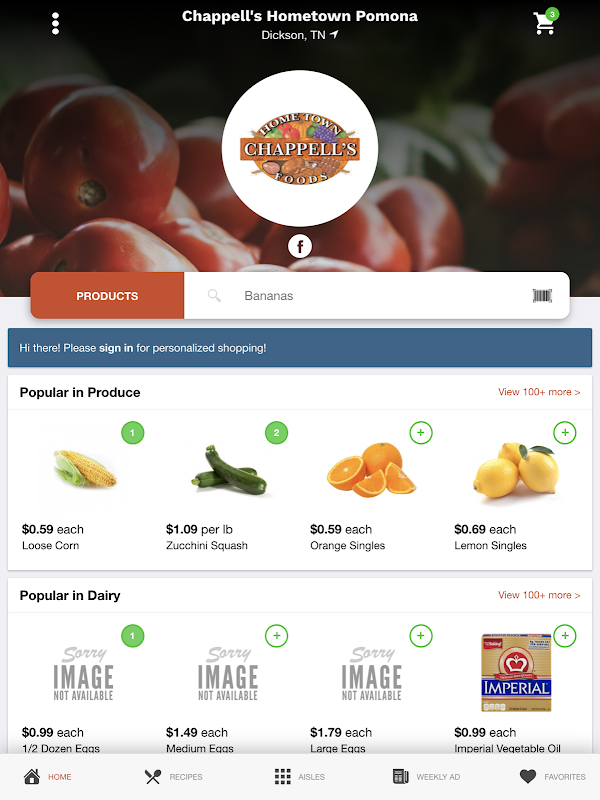600x800 pixels.
Task: Open the shopping cart with 3 items
Action: [545, 22]
